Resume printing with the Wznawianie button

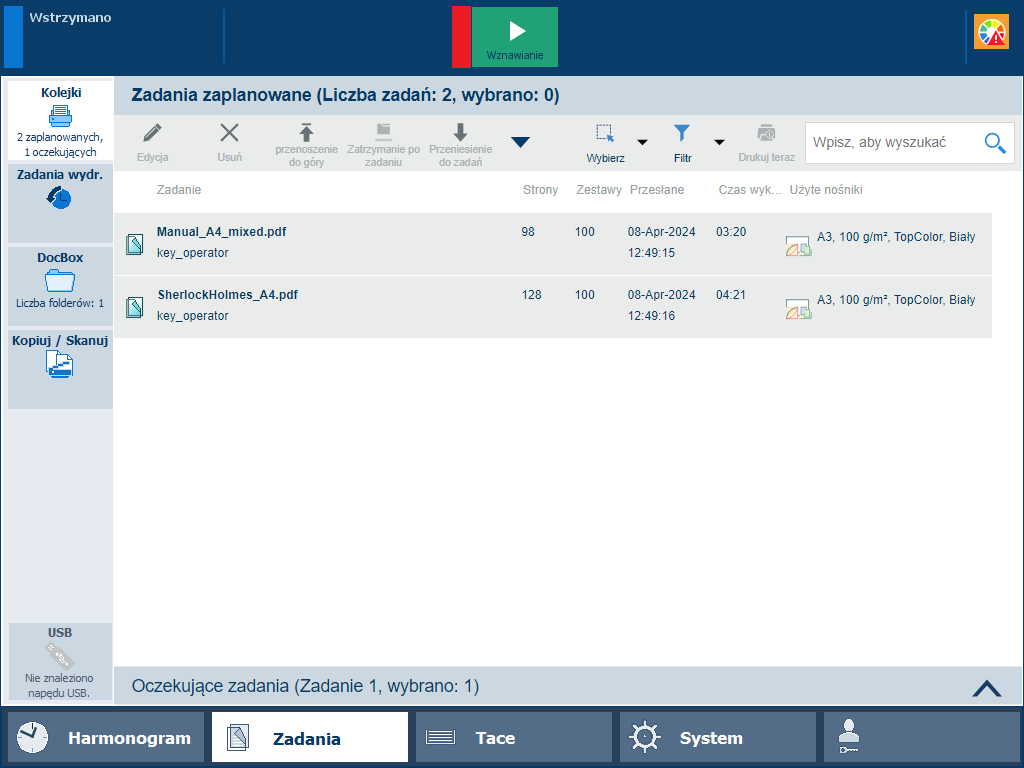coord(515,37)
